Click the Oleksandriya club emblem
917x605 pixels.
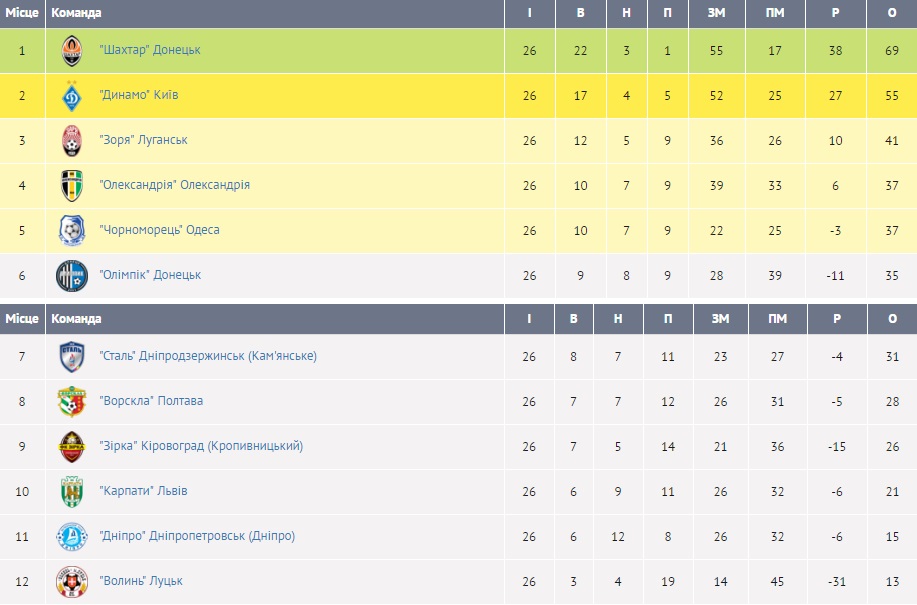71,185
